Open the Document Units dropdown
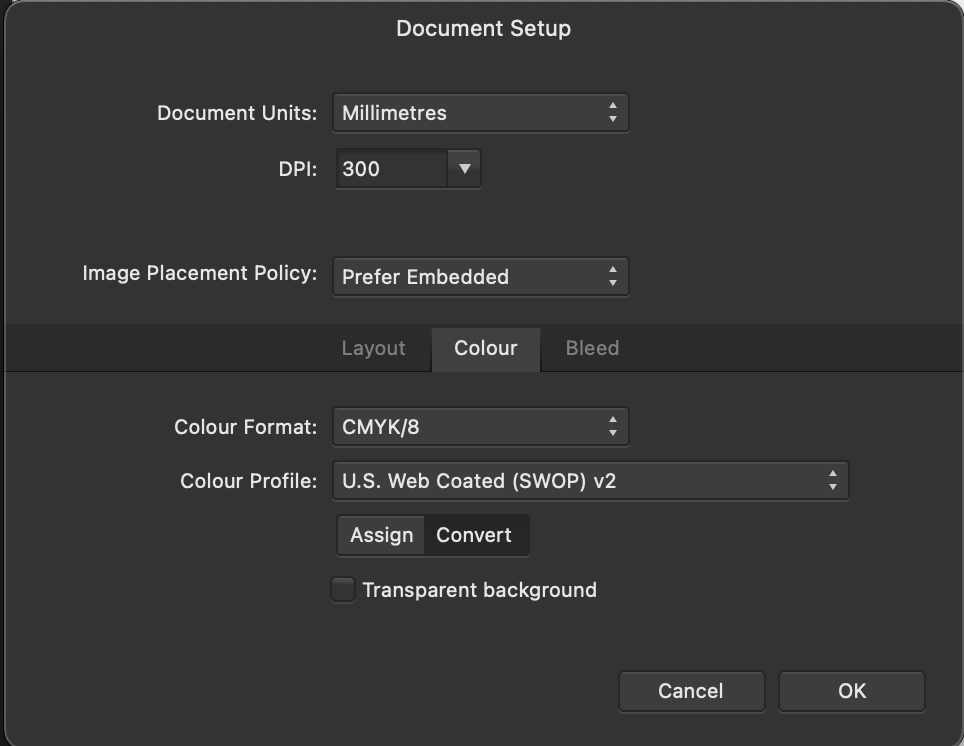 480,112
